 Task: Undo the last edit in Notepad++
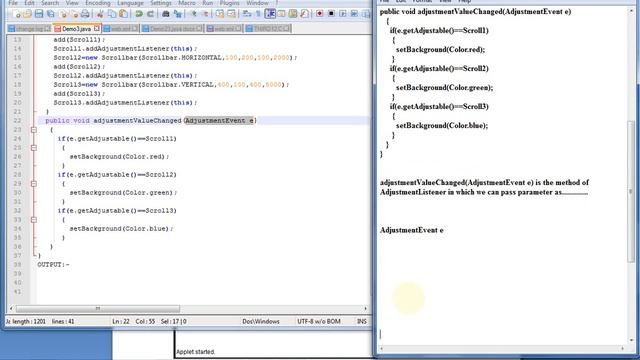pyautogui.click(x=139, y=14)
